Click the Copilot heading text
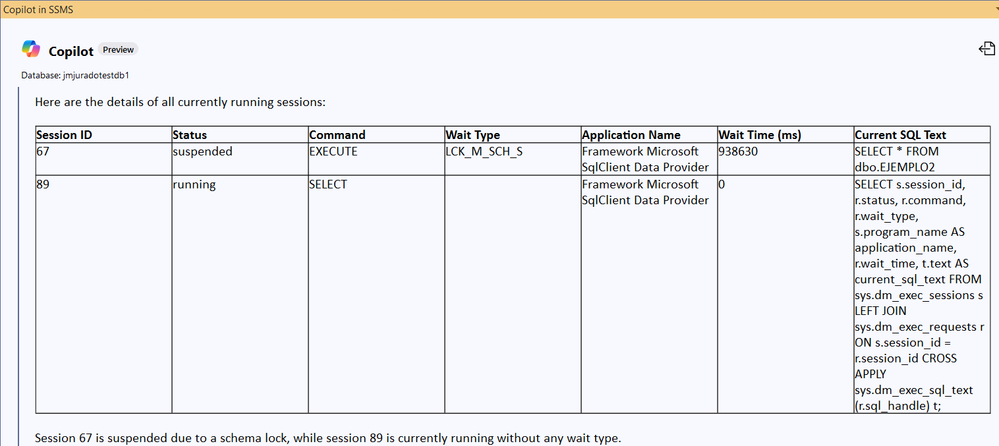Viewport: 999px width, 446px height. pos(71,51)
